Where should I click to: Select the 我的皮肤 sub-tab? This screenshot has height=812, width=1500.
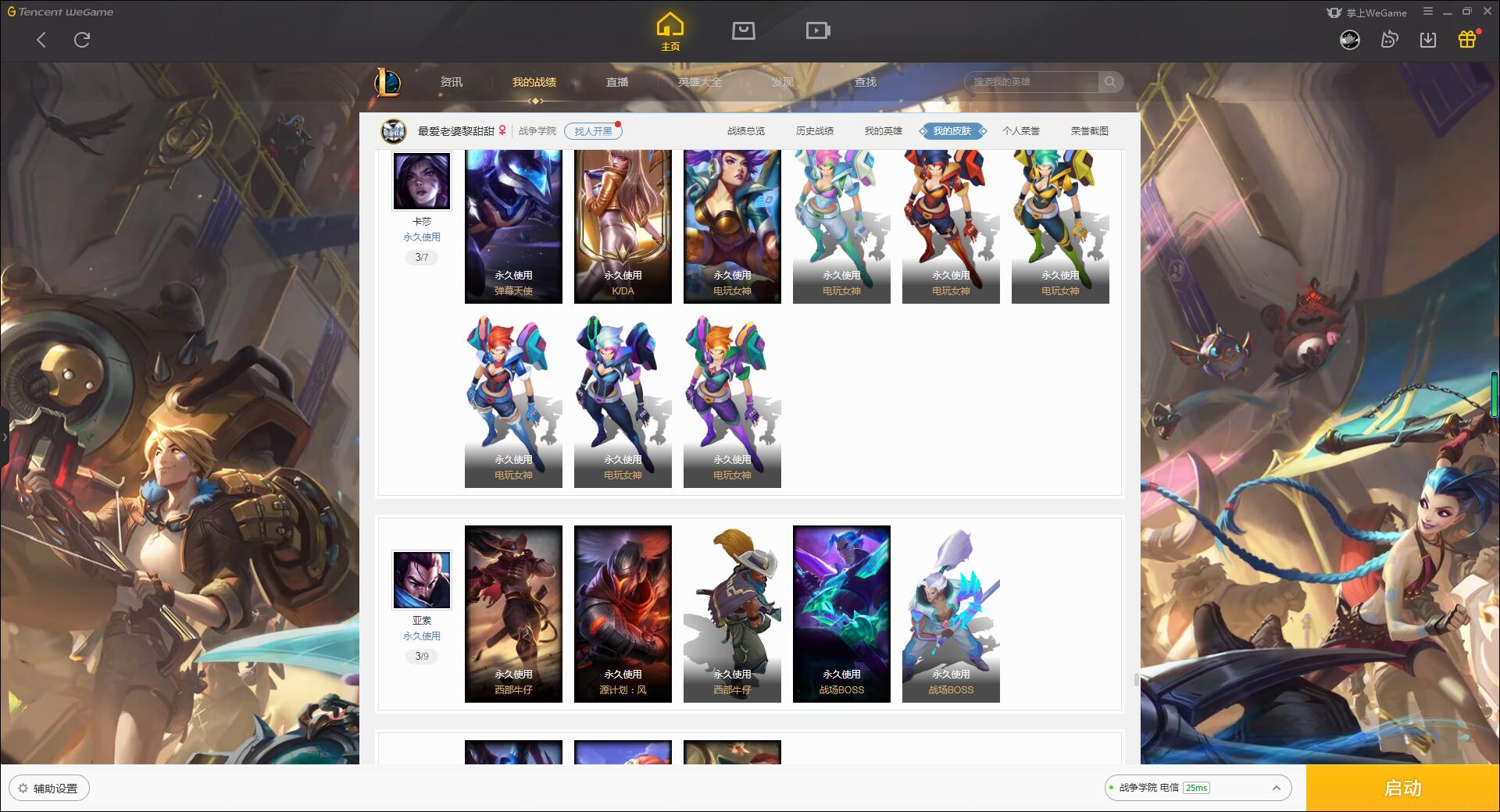[x=952, y=131]
